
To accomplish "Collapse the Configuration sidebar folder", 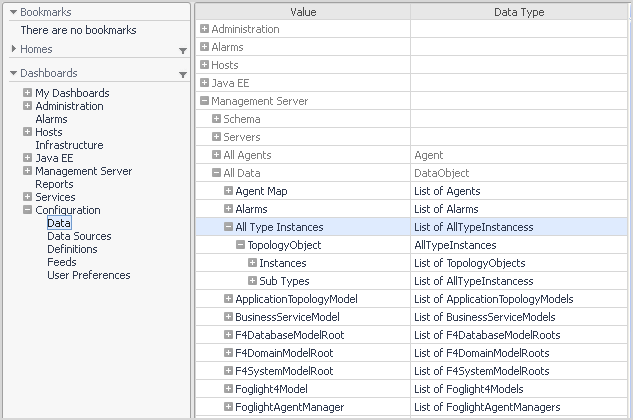I will pos(27,210).
